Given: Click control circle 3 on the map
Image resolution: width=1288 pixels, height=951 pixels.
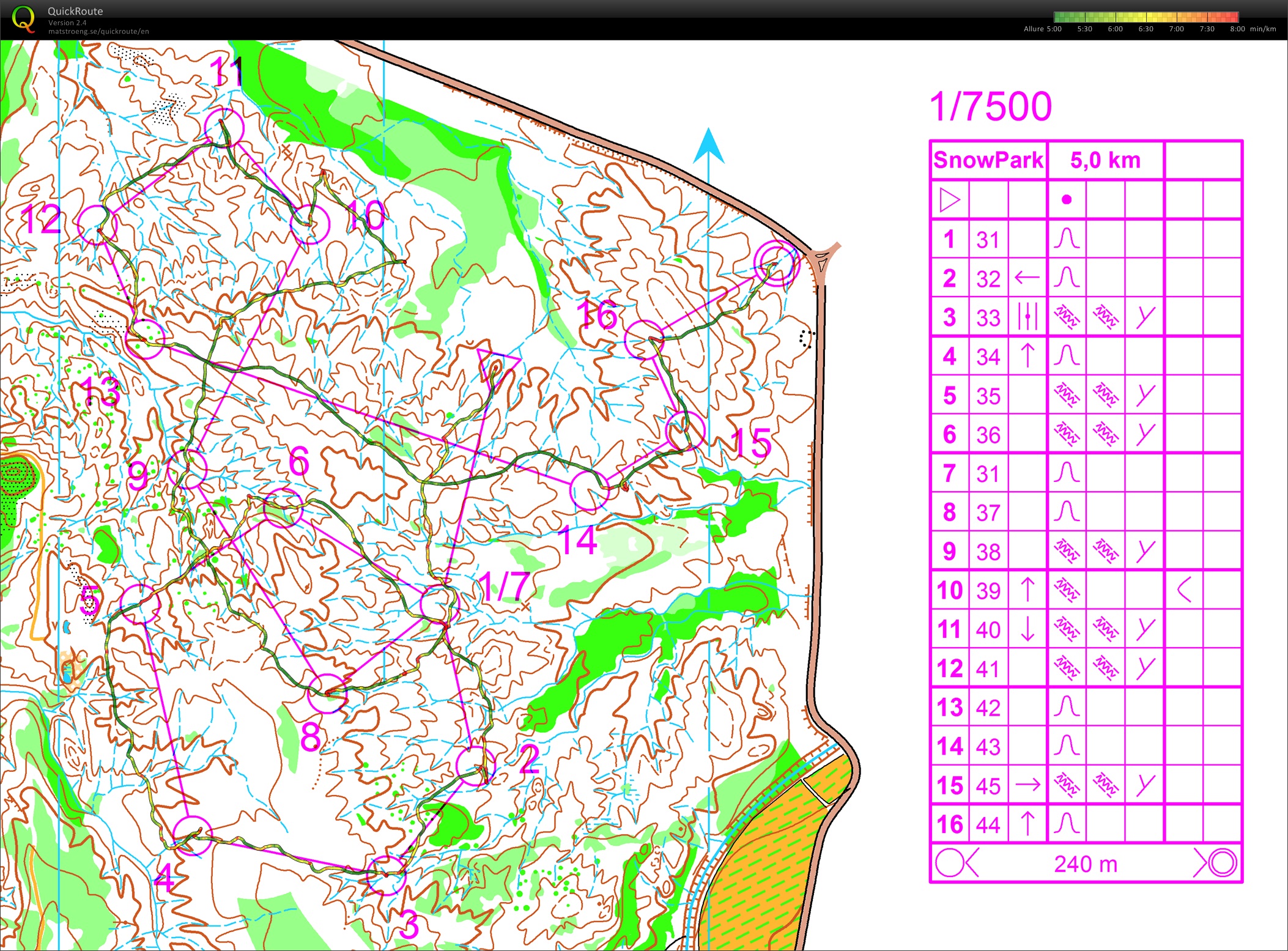Looking at the screenshot, I should click(386, 875).
